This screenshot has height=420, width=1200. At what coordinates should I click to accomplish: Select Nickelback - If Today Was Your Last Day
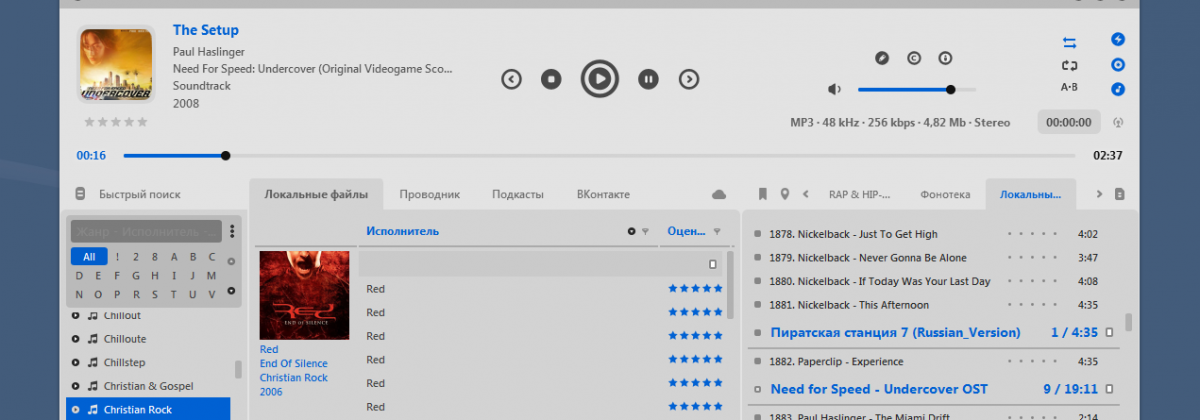(880, 281)
